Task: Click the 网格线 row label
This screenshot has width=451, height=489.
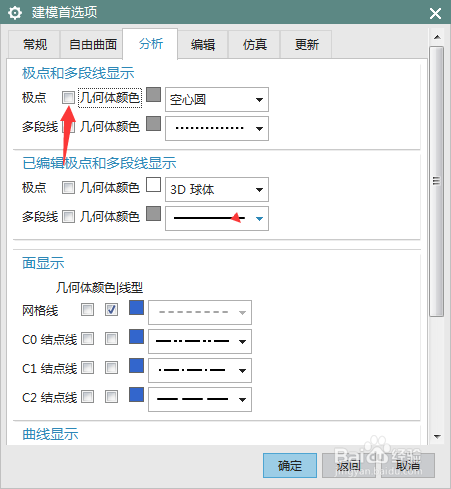Action: (x=40, y=311)
